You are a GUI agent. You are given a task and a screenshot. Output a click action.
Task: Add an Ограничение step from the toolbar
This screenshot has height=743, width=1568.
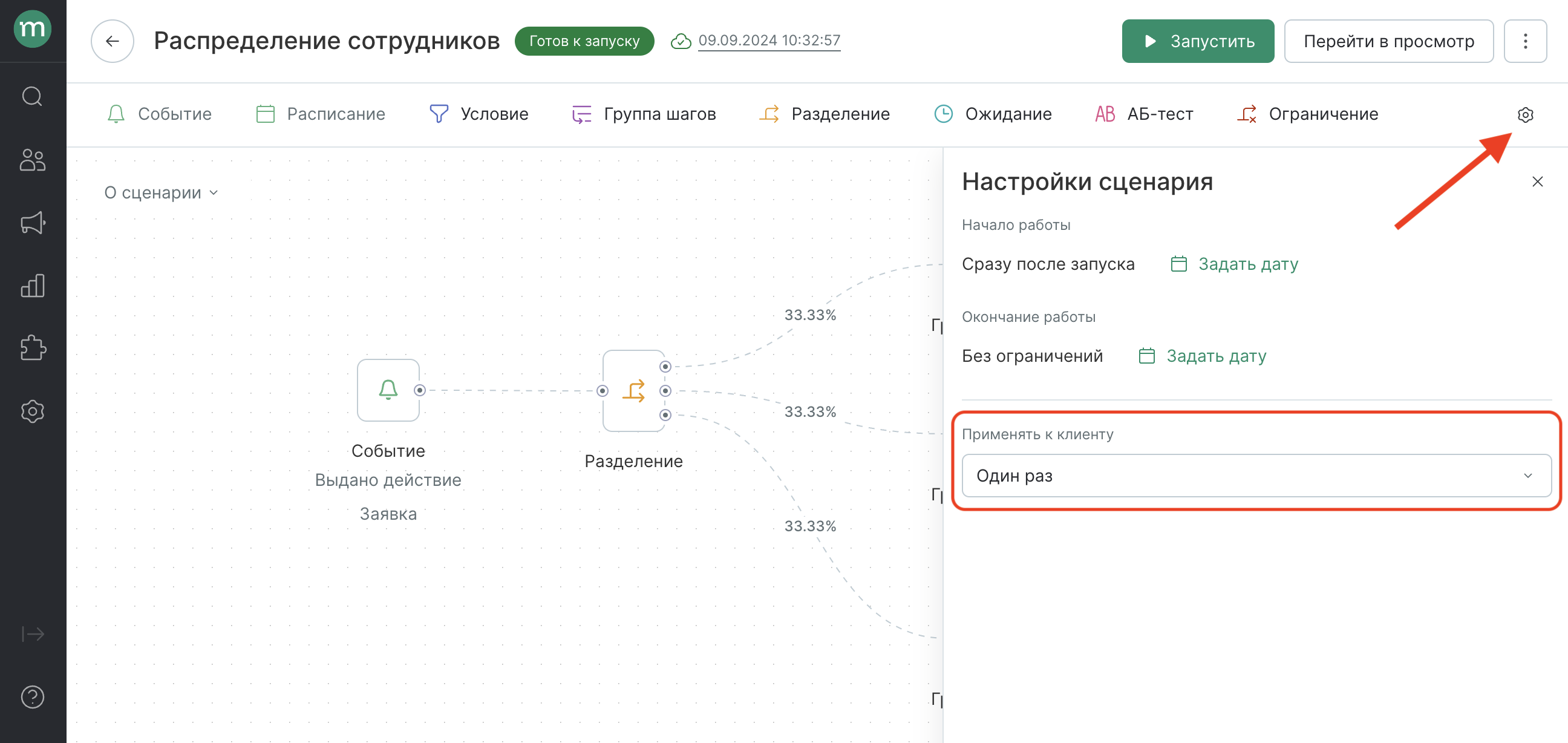coord(1307,114)
